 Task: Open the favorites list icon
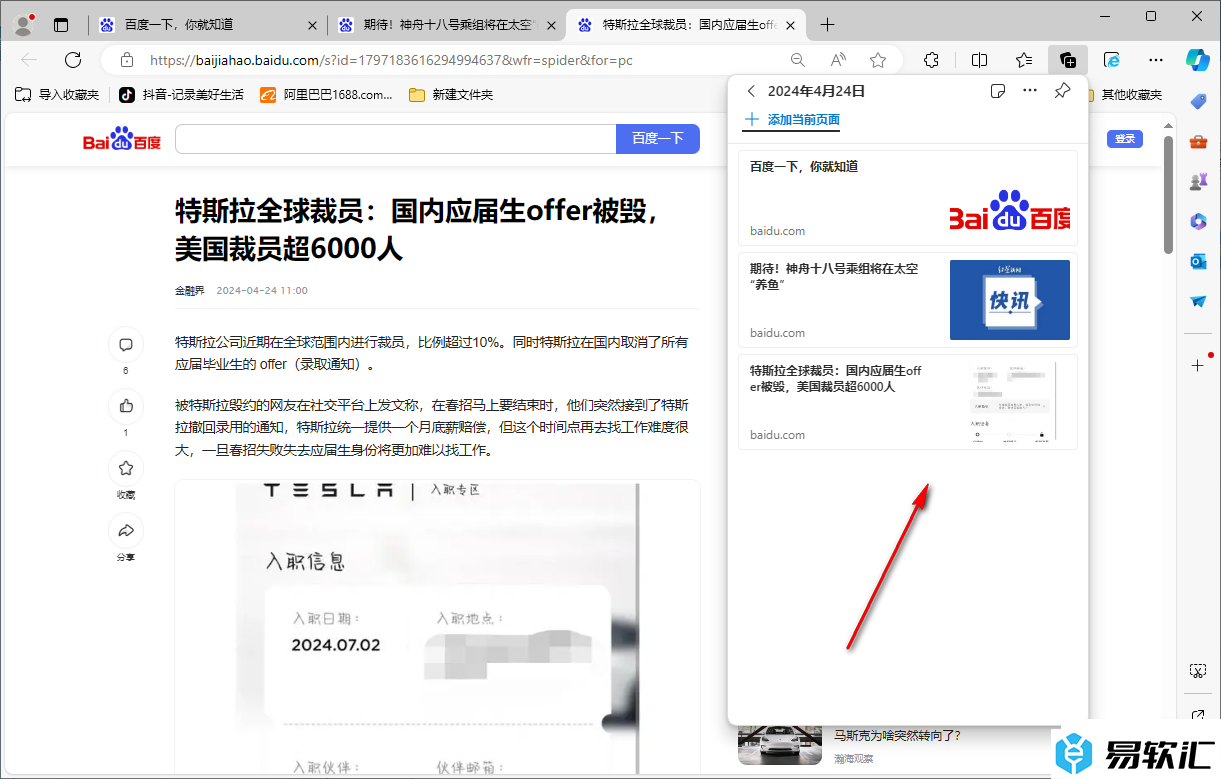pos(1024,60)
